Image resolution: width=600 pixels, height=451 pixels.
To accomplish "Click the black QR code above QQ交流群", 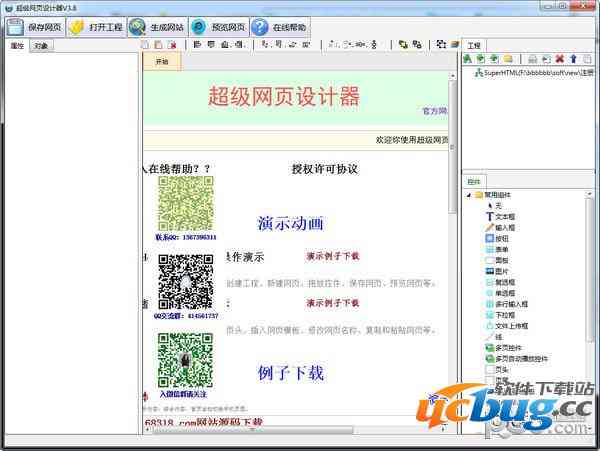I will click(x=186, y=282).
